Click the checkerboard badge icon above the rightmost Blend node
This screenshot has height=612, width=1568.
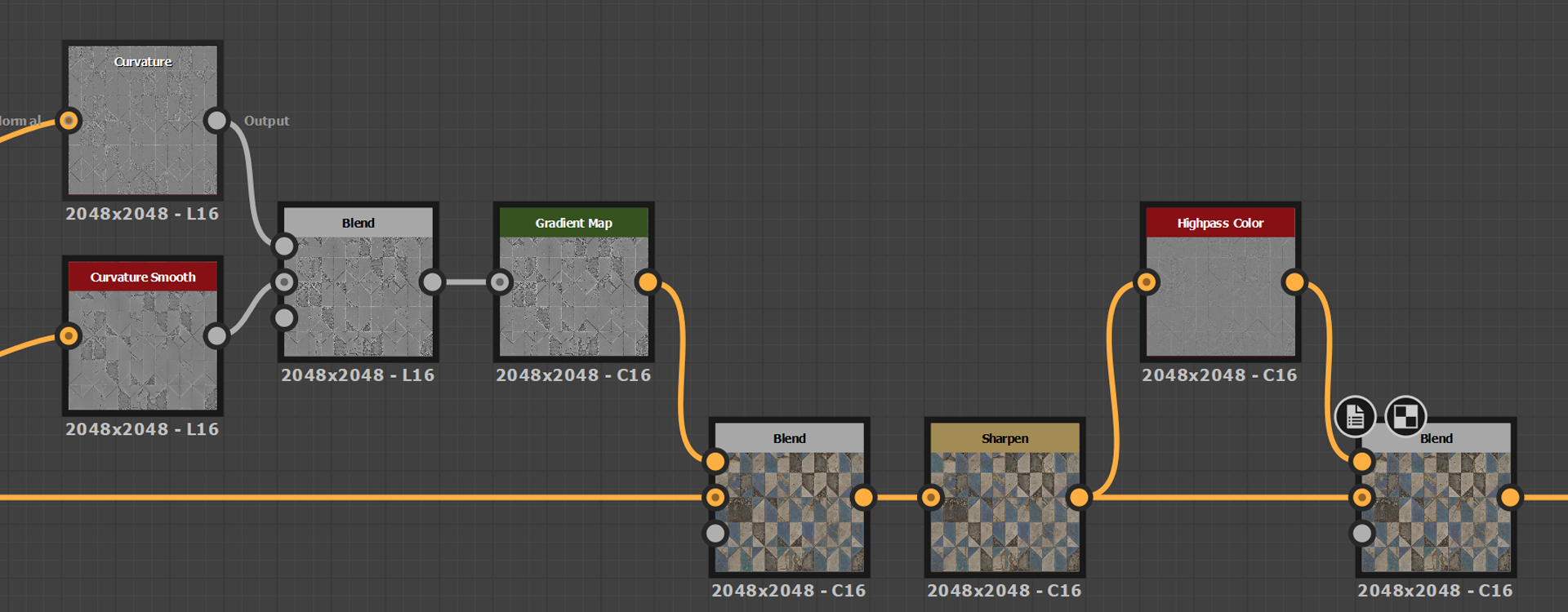[x=1405, y=417]
